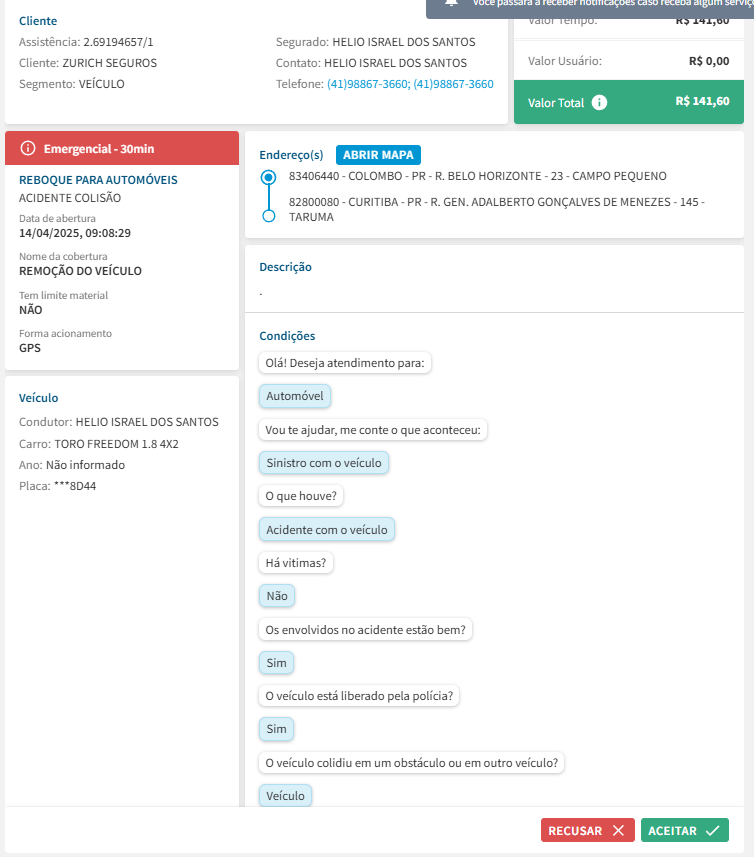Select the Automóvel answer chip
The width and height of the screenshot is (754, 857).
(295, 397)
